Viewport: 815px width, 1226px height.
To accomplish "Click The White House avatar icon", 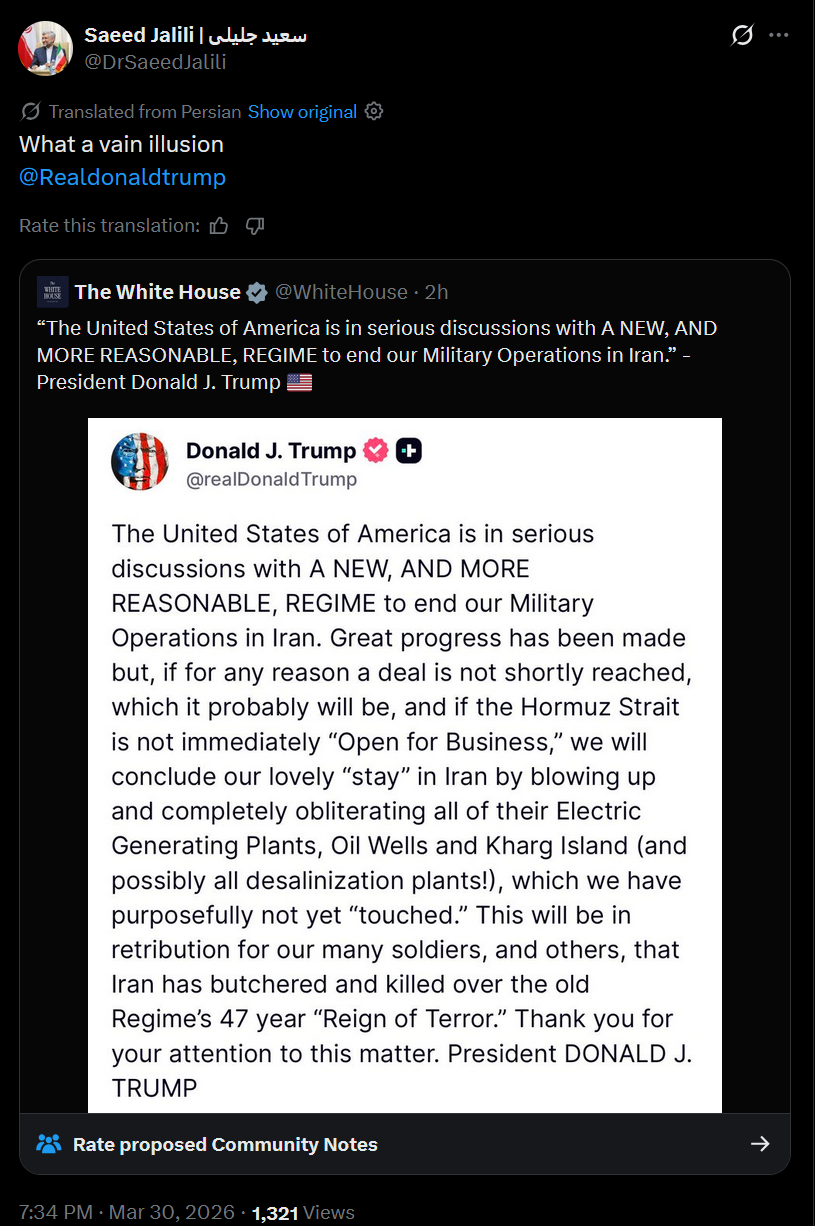I will tap(52, 292).
